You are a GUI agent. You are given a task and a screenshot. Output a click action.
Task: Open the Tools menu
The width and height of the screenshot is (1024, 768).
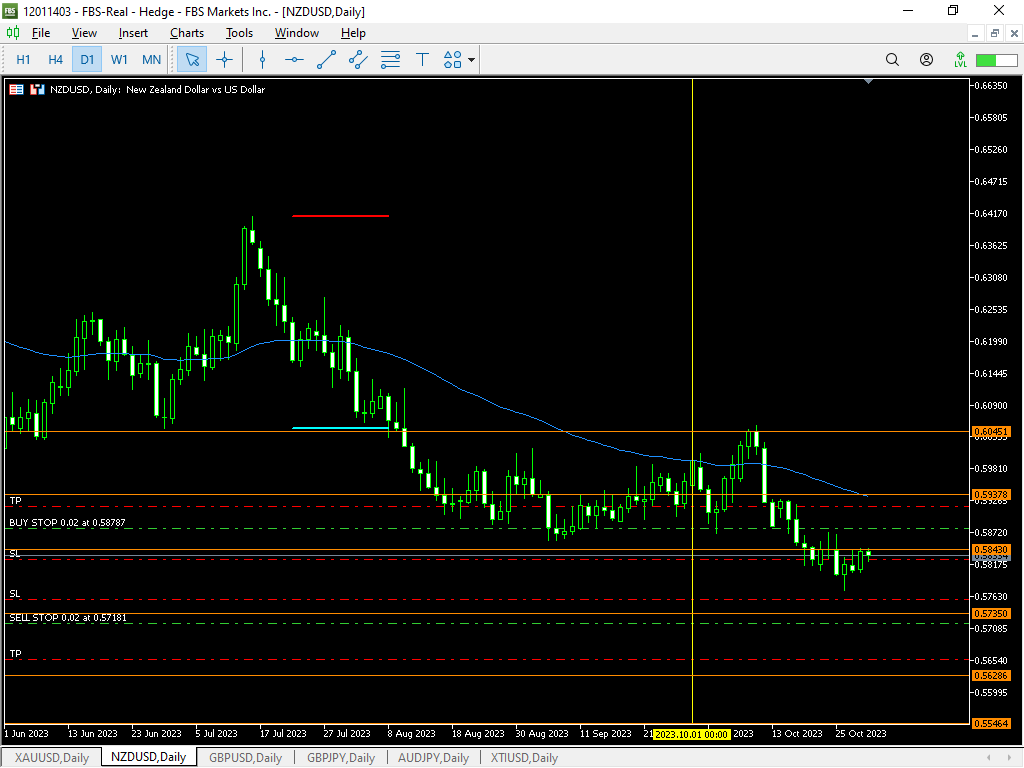[239, 33]
